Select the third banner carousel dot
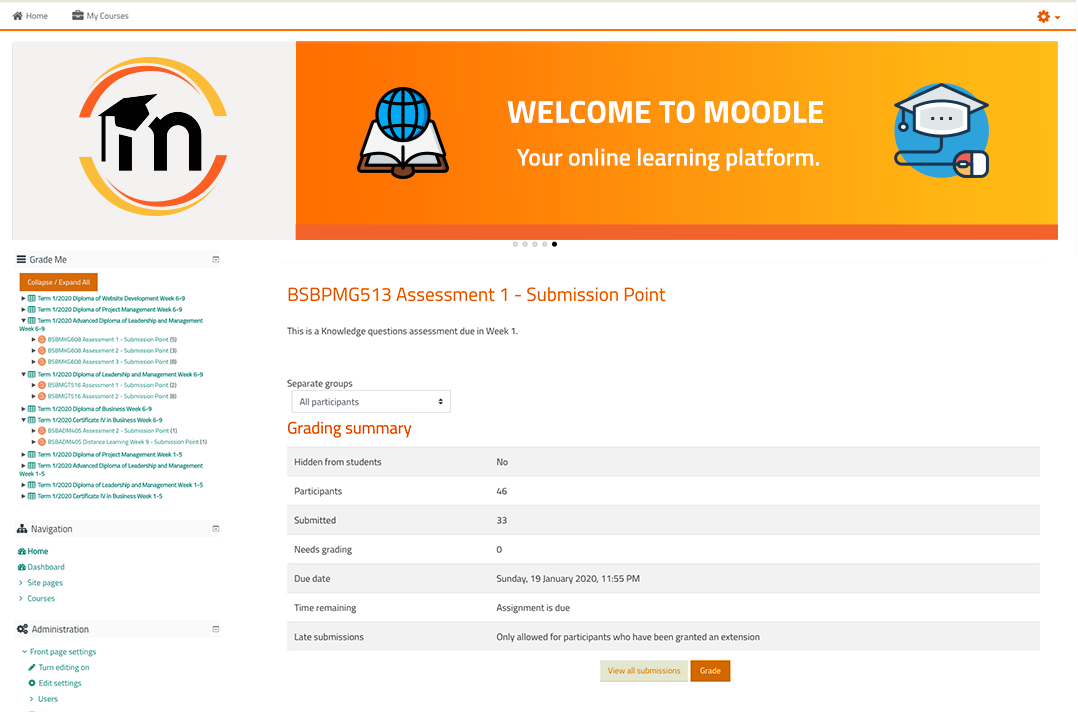The width and height of the screenshot is (1078, 722). pos(535,244)
